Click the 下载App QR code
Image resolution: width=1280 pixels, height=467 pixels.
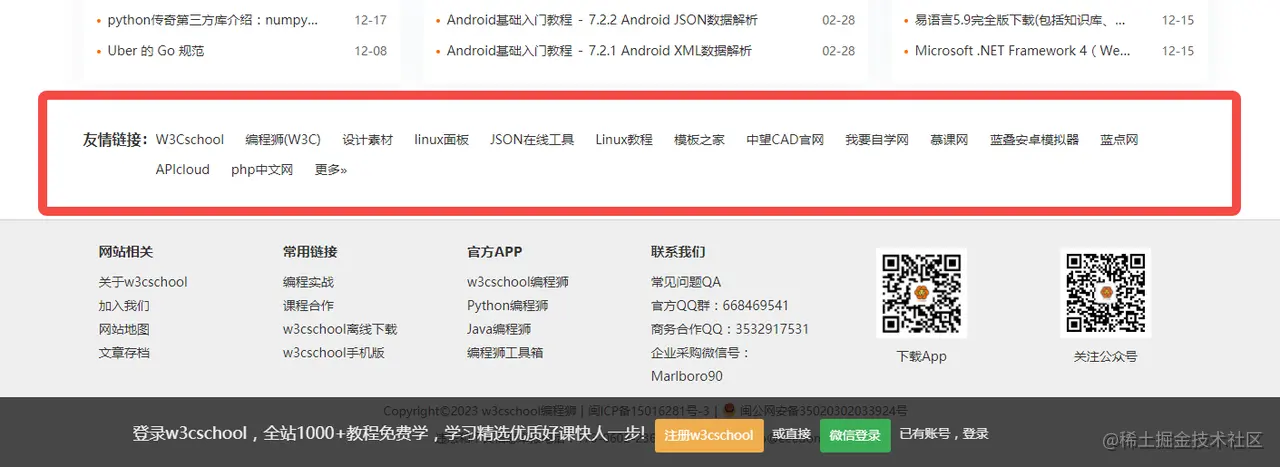point(921,293)
